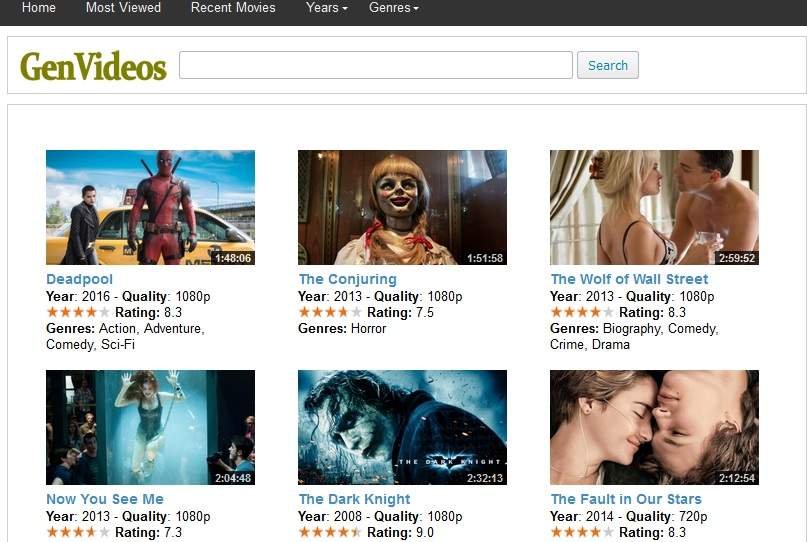Click the GenVideos logo

tap(93, 66)
